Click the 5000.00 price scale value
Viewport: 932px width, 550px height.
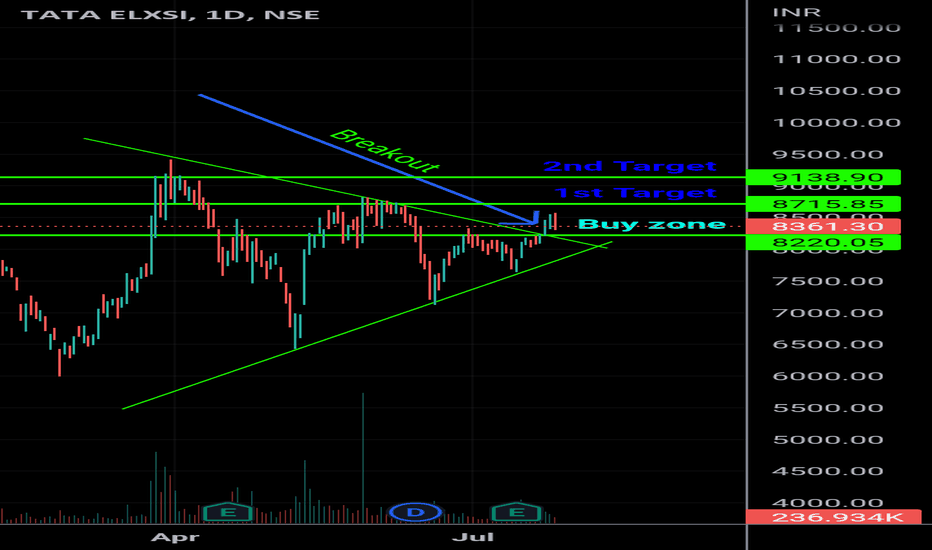tap(828, 439)
